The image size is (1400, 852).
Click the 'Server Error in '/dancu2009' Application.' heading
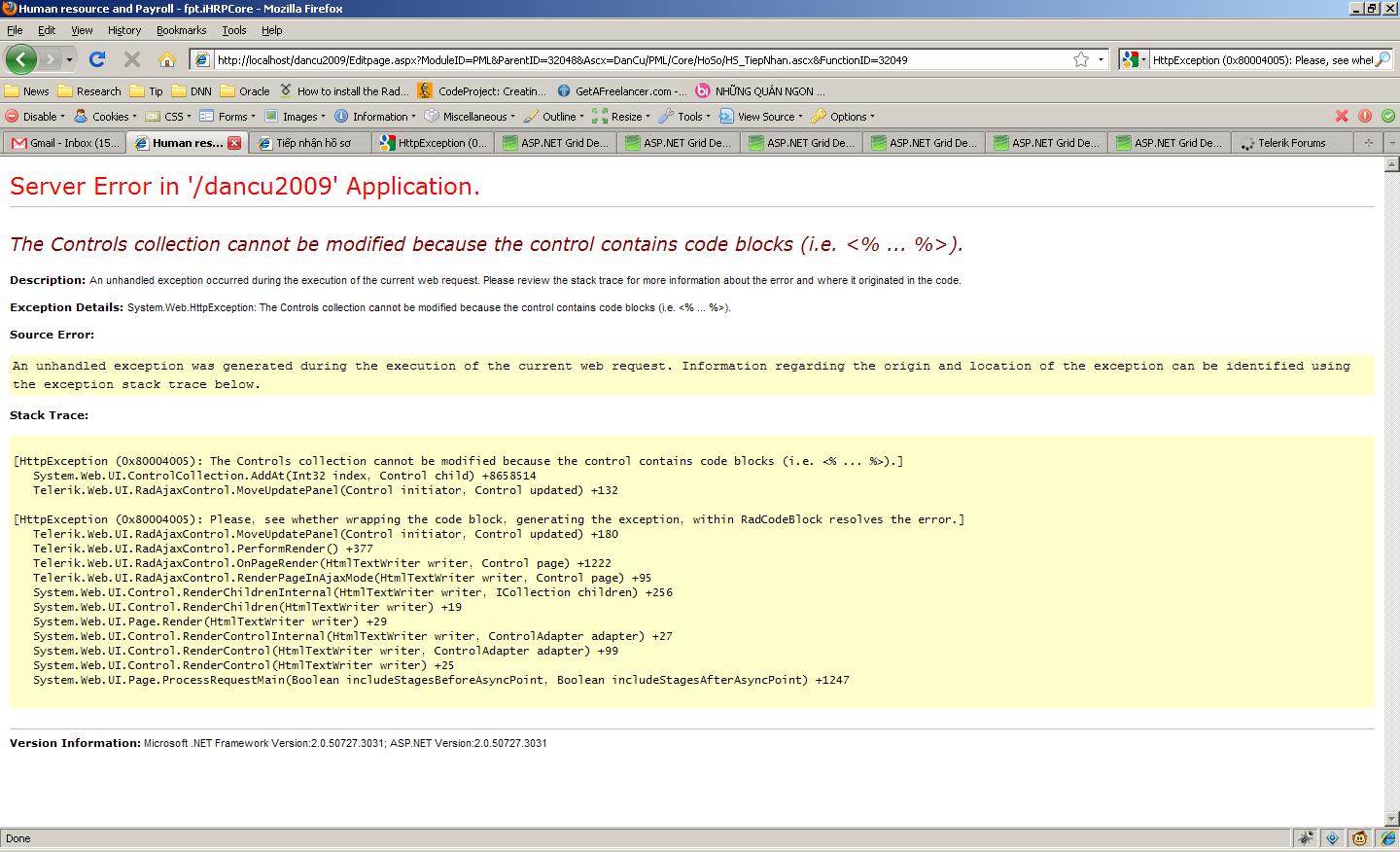click(x=245, y=187)
